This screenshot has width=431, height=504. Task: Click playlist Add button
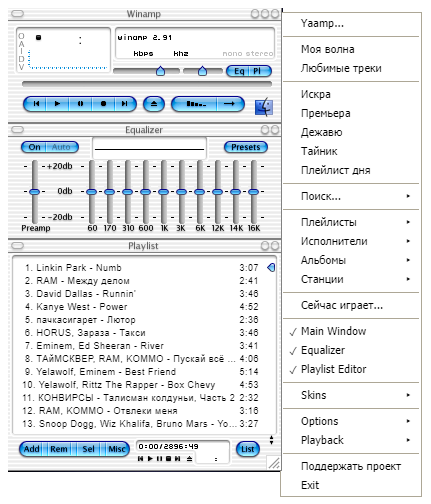[32, 449]
